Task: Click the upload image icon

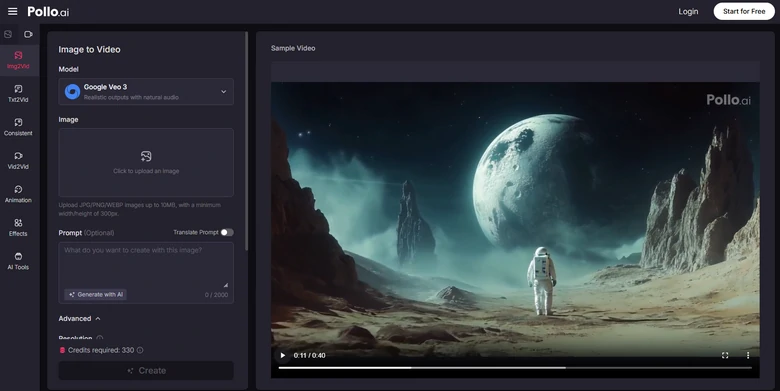Action: click(146, 156)
